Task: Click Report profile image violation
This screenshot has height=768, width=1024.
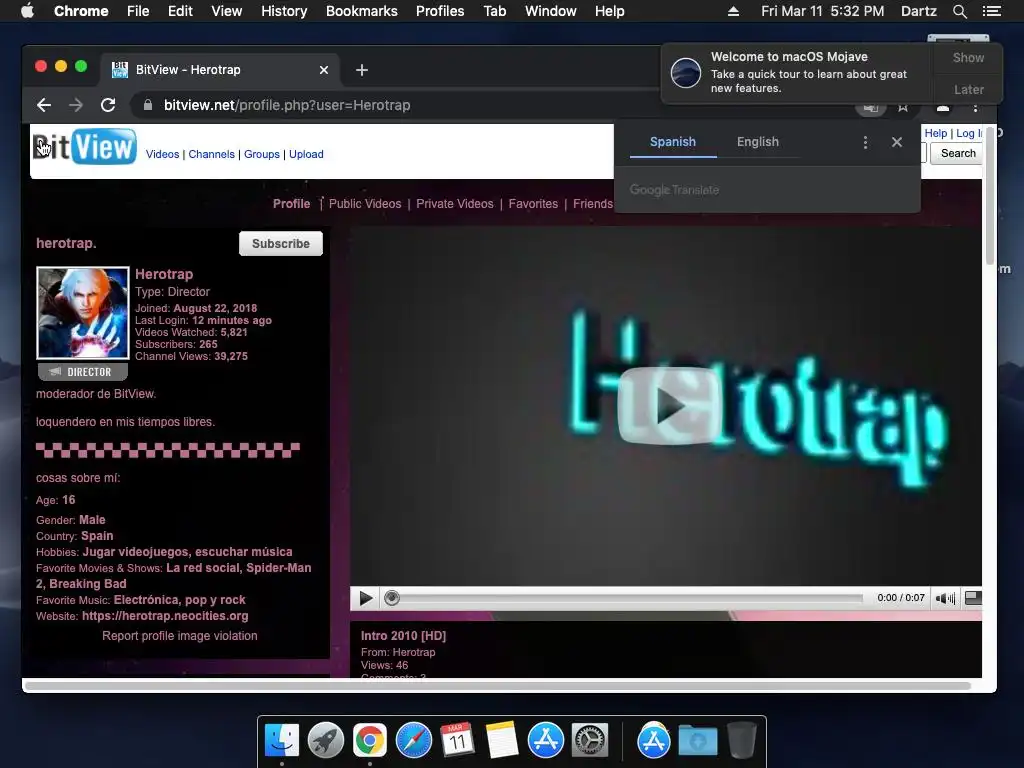Action: [180, 636]
